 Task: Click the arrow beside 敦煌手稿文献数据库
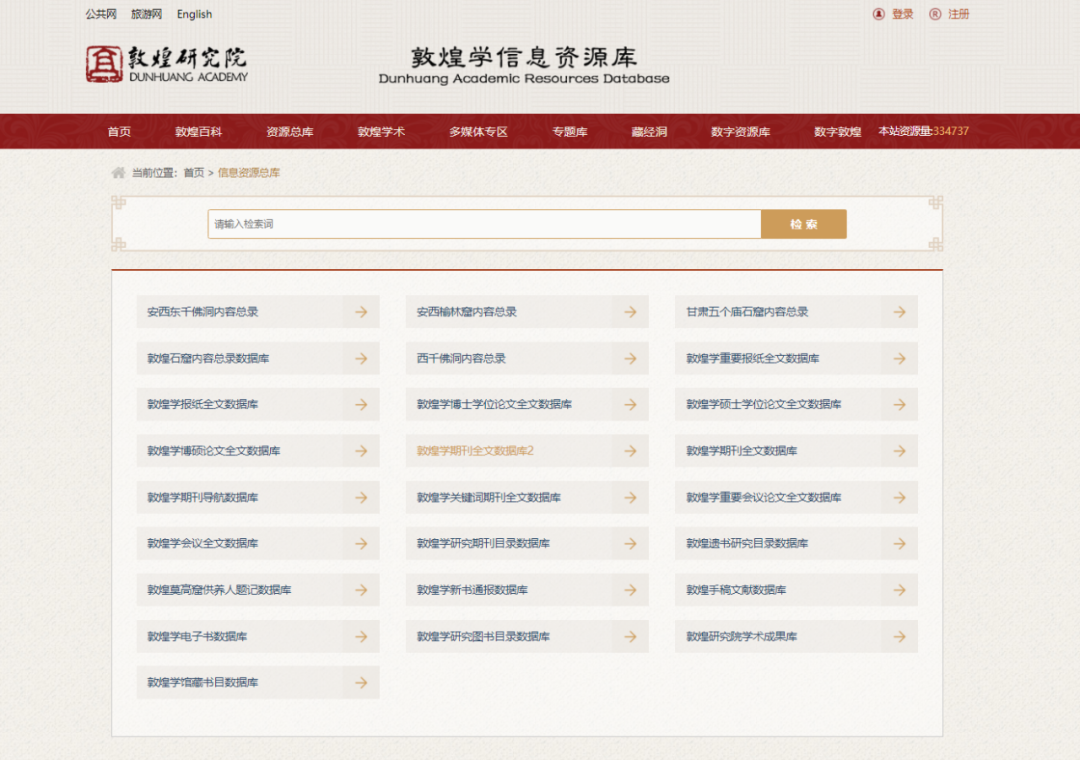click(x=900, y=590)
